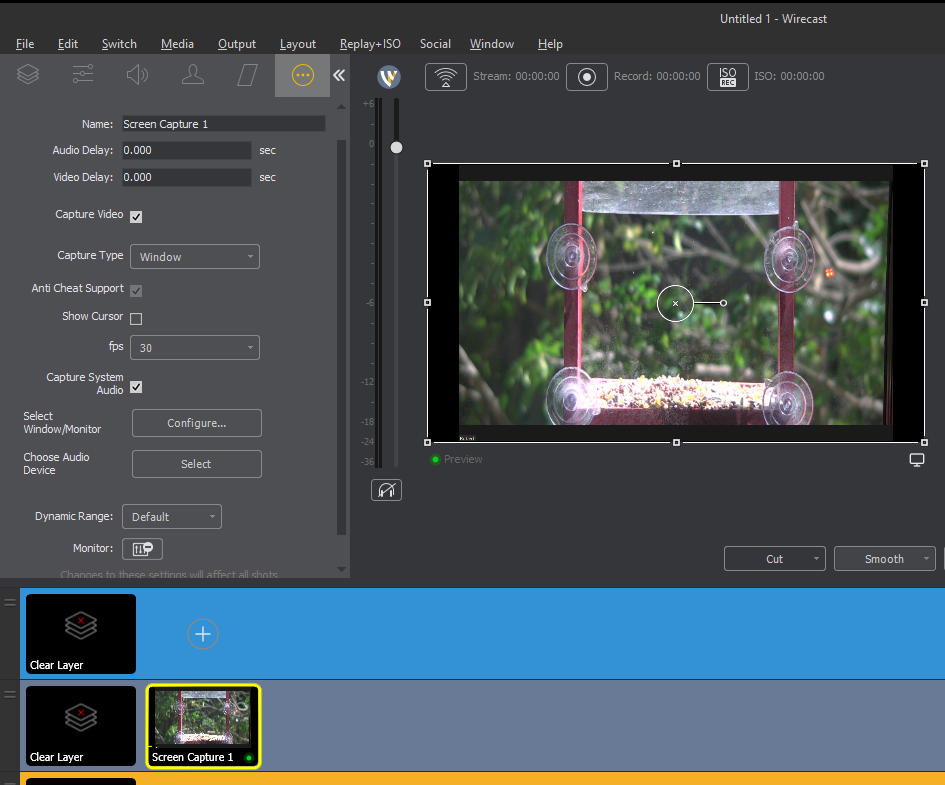Click the inspector scrollbar down arrow

coord(341,569)
